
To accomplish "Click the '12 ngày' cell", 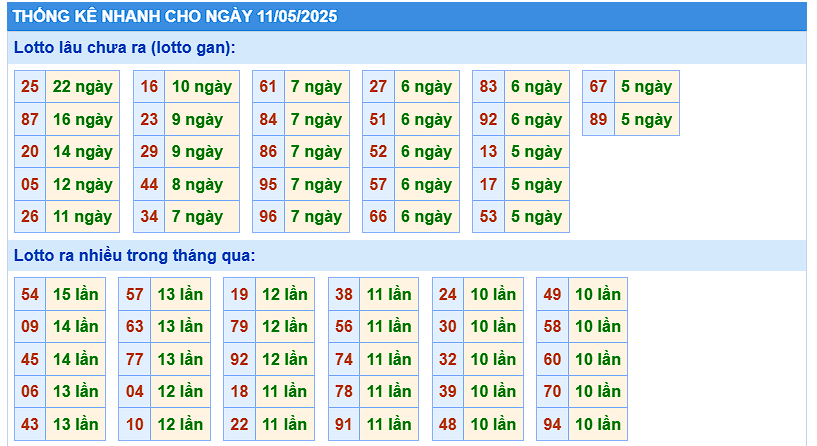I will [83, 184].
